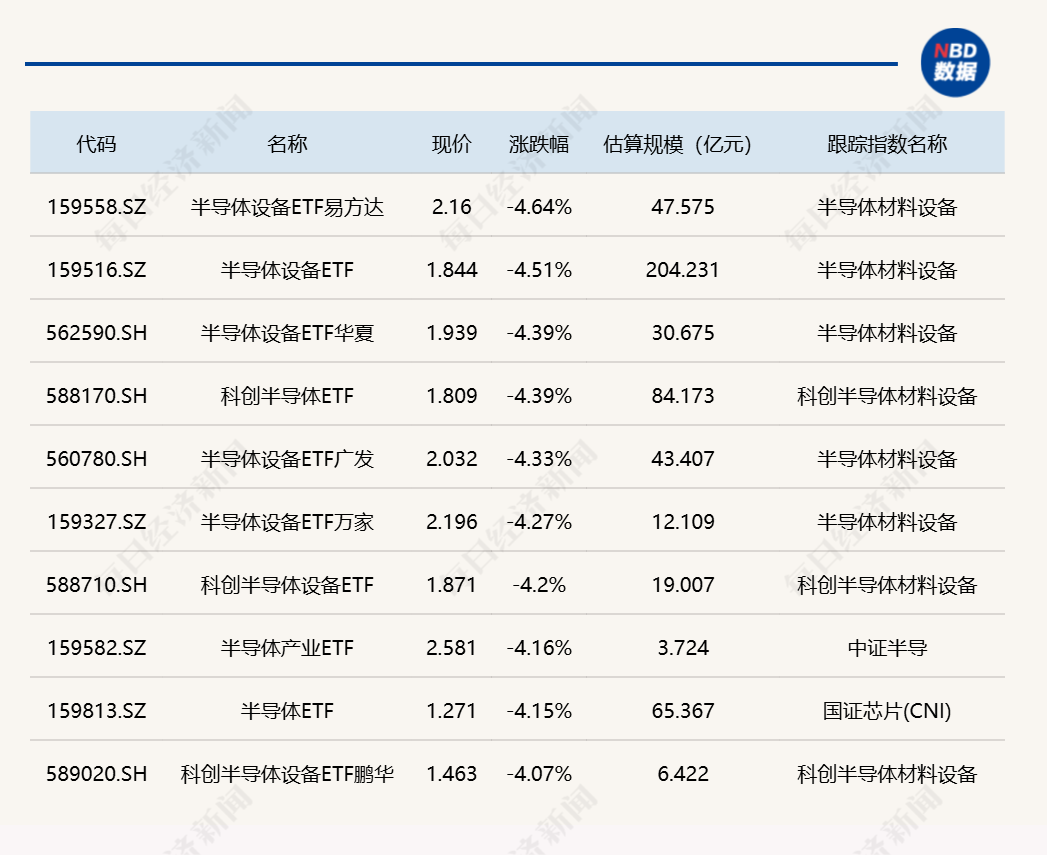Select code 159558.SZ
The height and width of the screenshot is (855, 1047).
point(96,207)
